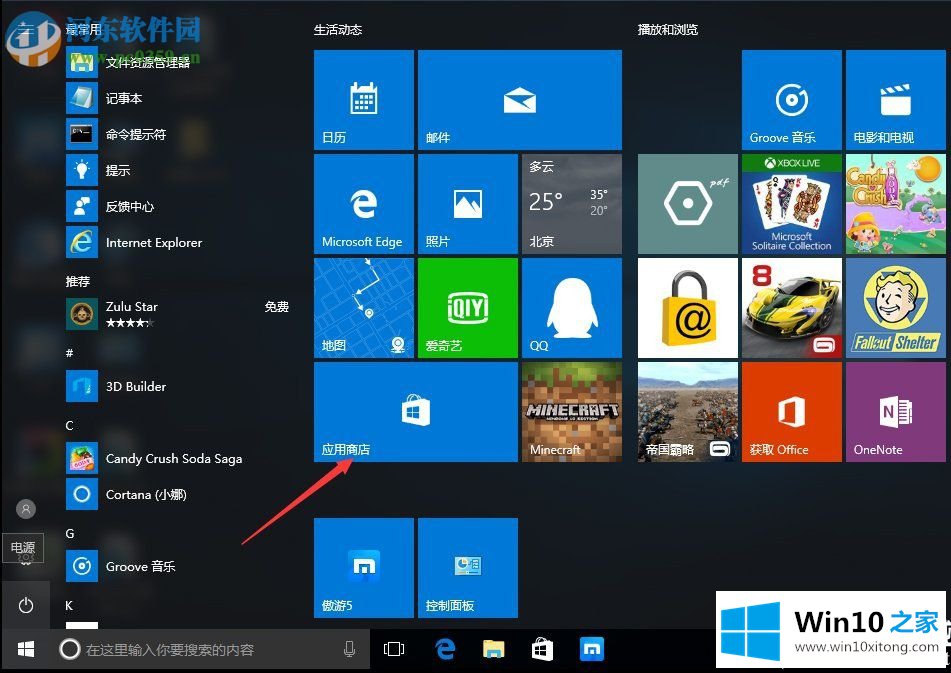Screen dimensions: 951x673
Task: Click the C section letter header
Action: click(x=70, y=425)
